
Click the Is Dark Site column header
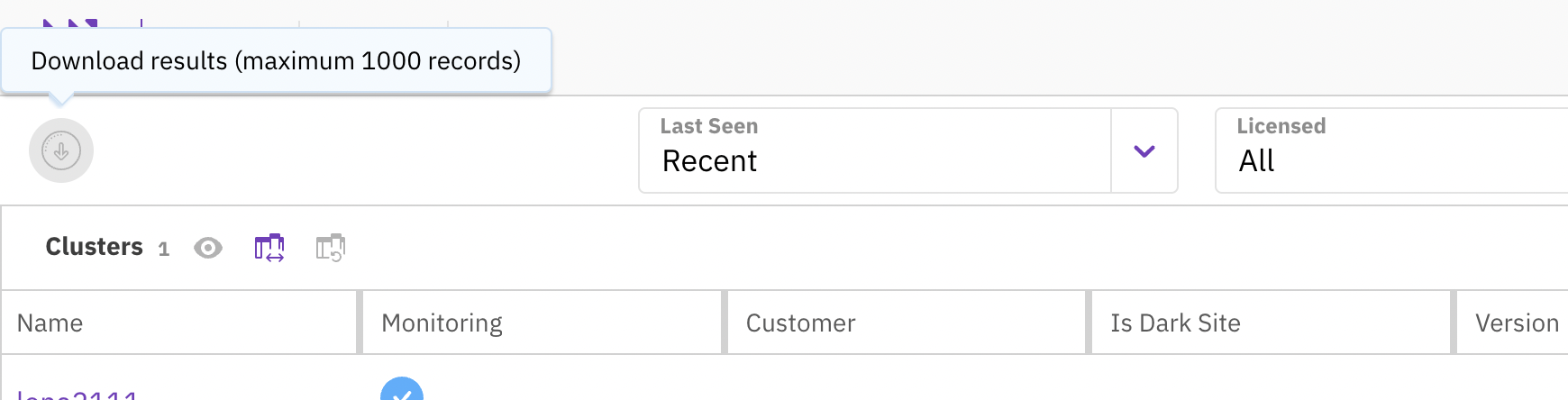tap(1175, 323)
